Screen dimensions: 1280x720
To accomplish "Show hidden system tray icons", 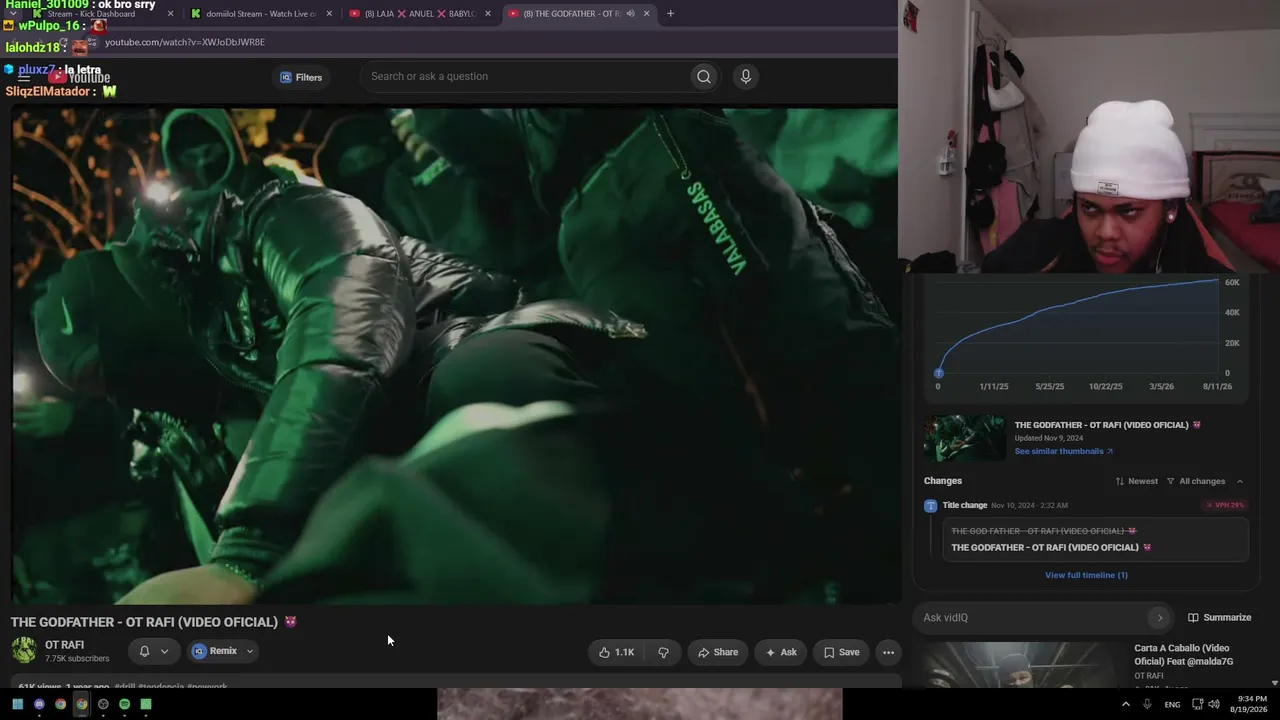I will [x=1126, y=704].
